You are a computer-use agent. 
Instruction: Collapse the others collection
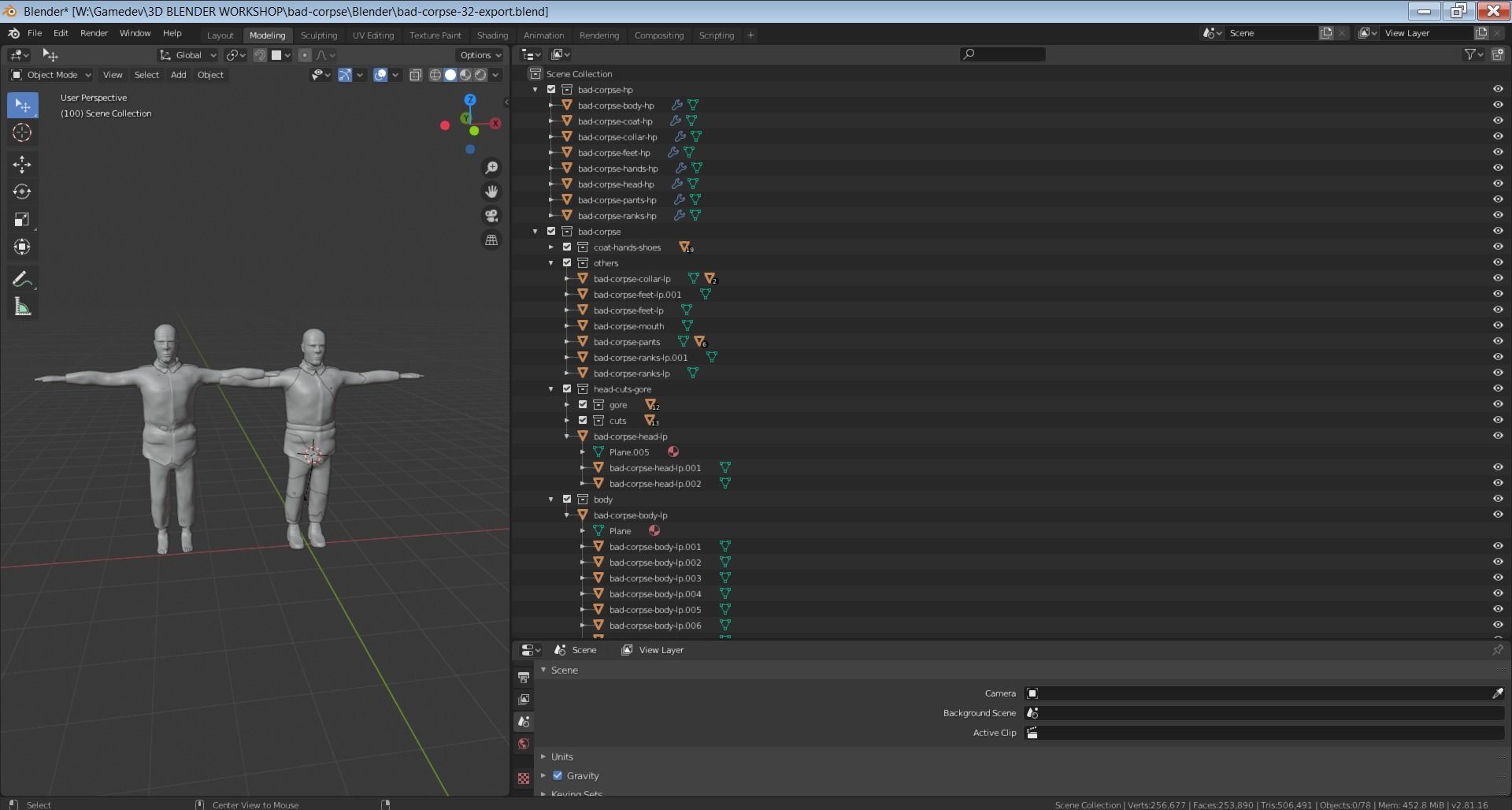tap(551, 262)
